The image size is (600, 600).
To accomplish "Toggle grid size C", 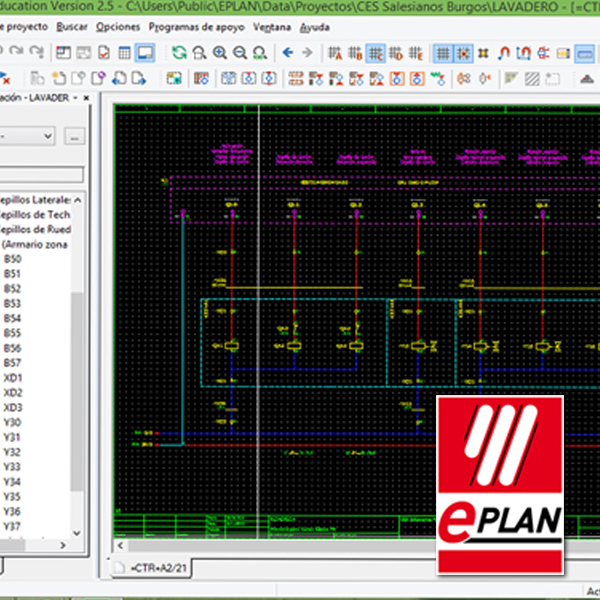I will (375, 53).
